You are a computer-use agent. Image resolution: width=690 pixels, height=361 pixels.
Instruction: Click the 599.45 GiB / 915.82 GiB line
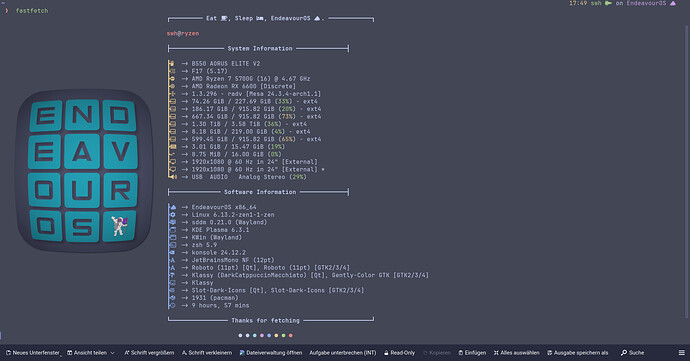click(256, 139)
